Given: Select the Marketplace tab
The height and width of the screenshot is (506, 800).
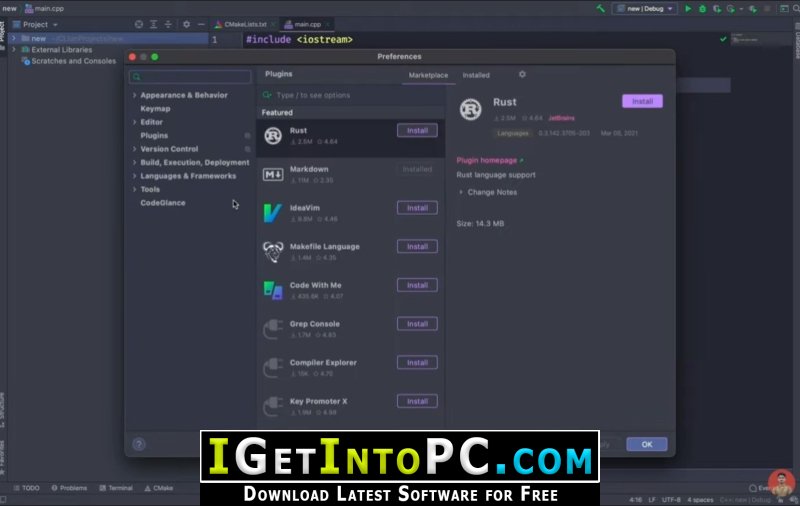Looking at the screenshot, I should (x=428, y=75).
